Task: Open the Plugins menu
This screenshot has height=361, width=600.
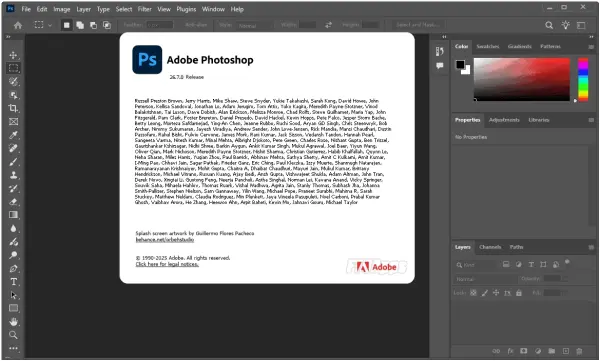Action: click(186, 9)
